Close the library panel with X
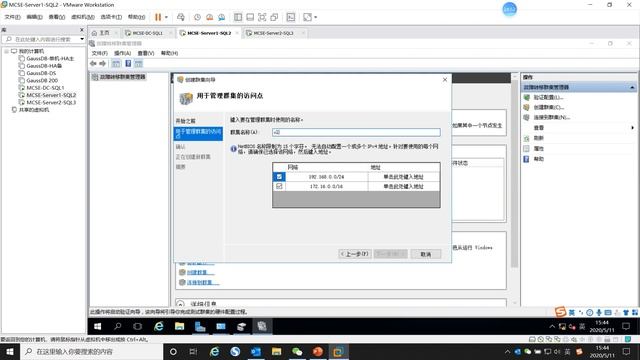 pos(82,30)
